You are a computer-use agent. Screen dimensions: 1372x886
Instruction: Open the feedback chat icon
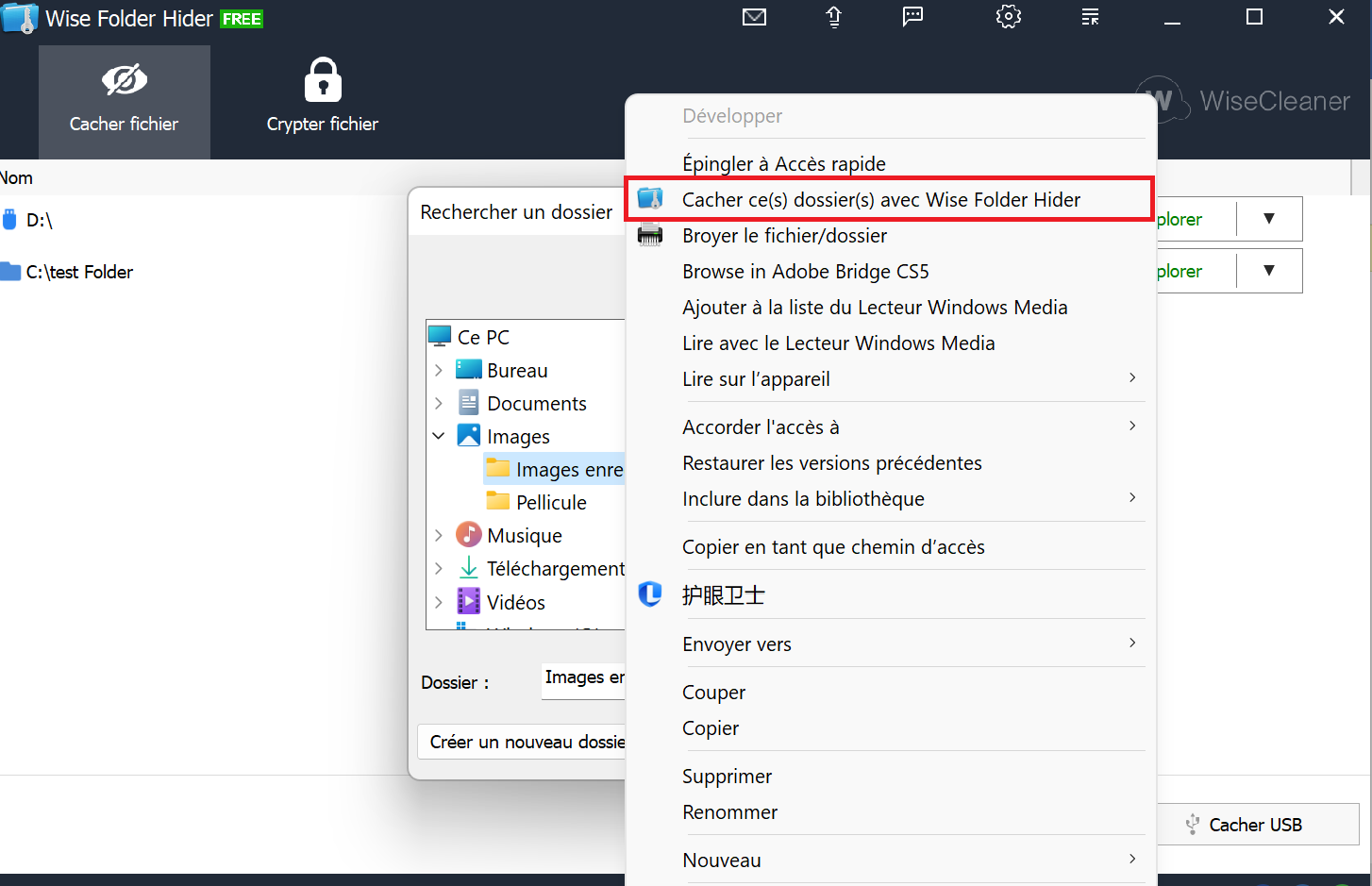(x=912, y=17)
